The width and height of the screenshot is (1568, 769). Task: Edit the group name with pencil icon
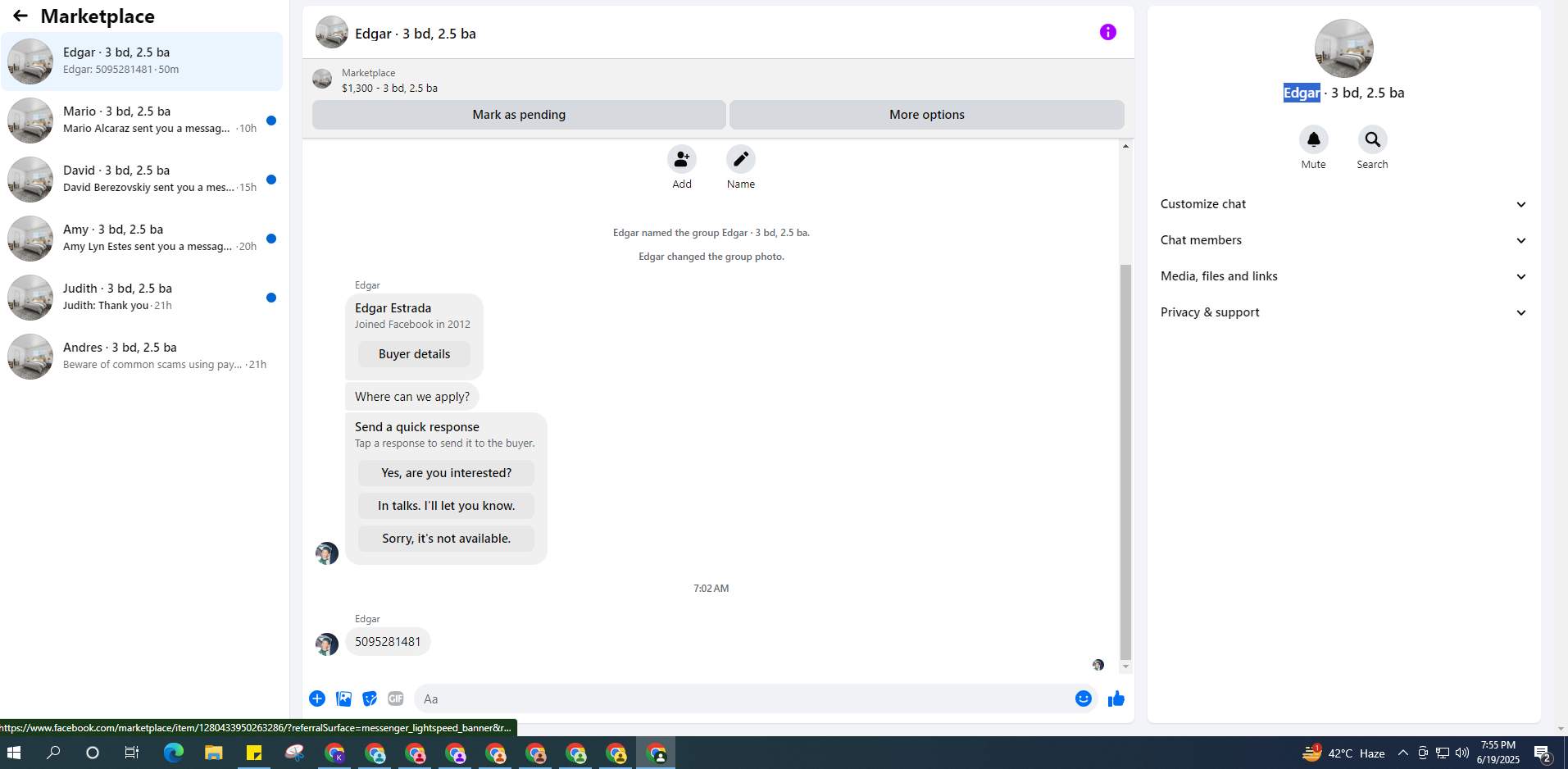point(740,159)
